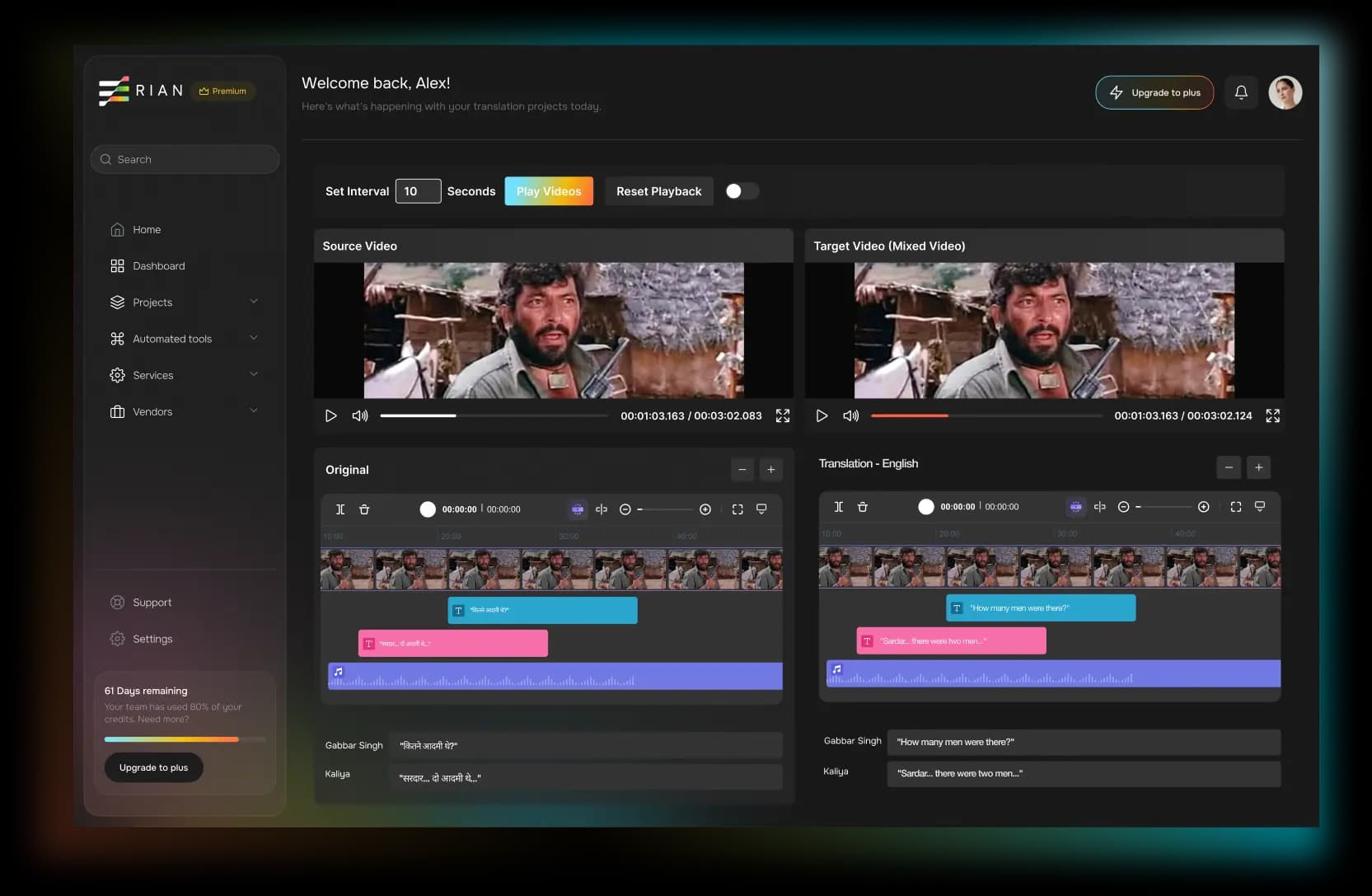Click record circle in Translation timeline

pos(926,507)
